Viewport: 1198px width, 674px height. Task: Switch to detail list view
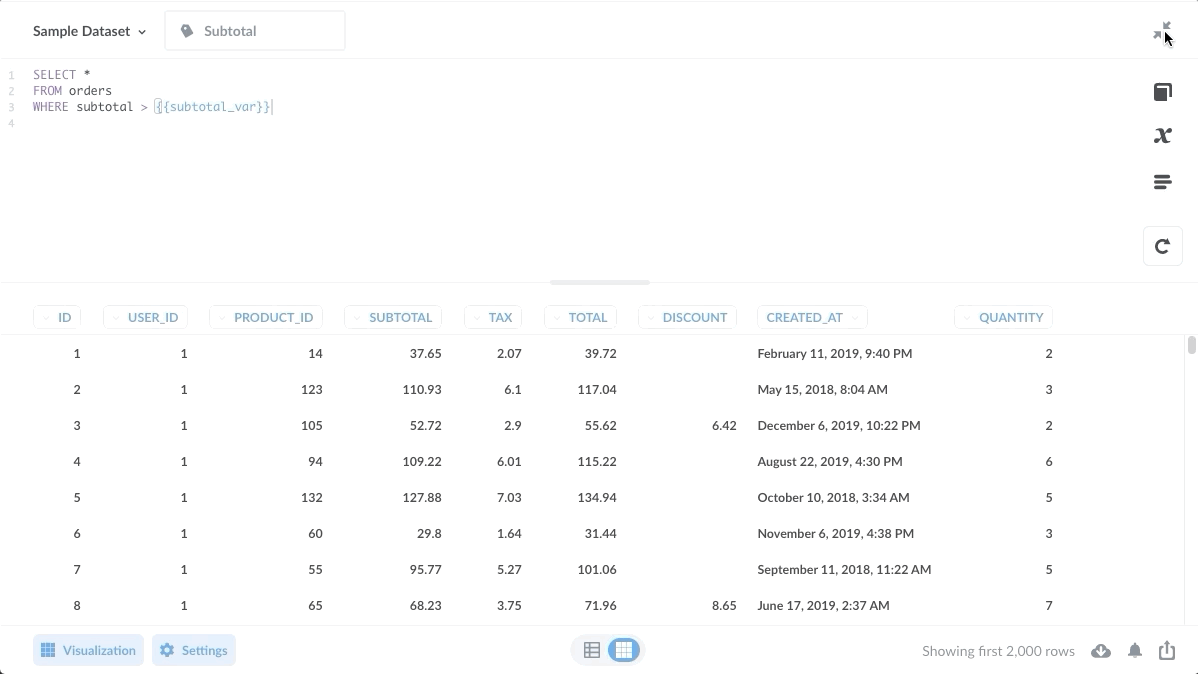point(591,650)
